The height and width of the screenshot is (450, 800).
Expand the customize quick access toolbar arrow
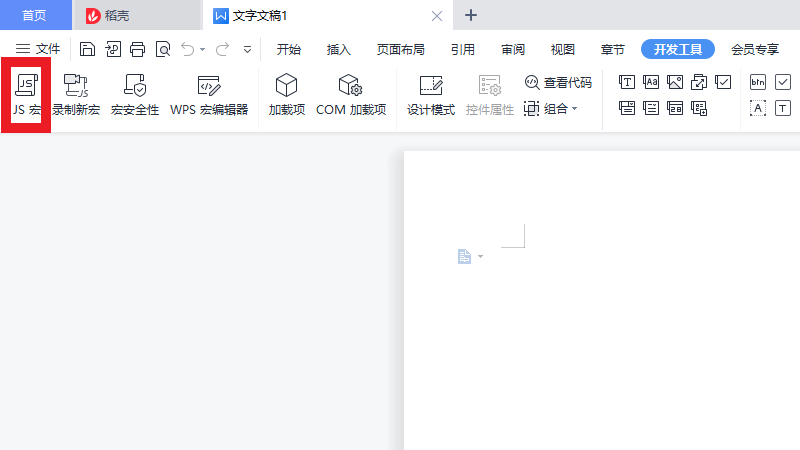247,49
